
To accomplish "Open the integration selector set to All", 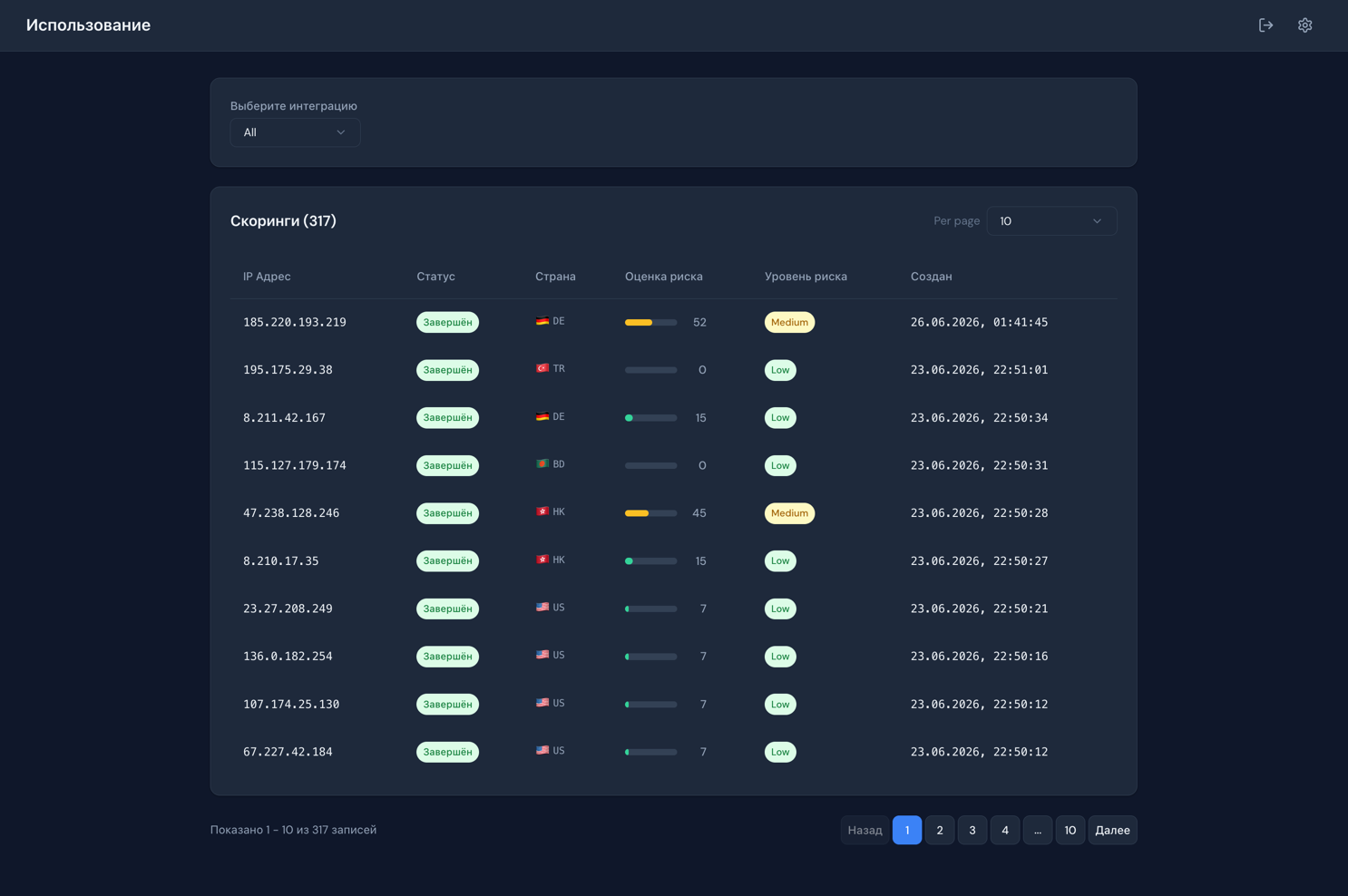I will [295, 132].
